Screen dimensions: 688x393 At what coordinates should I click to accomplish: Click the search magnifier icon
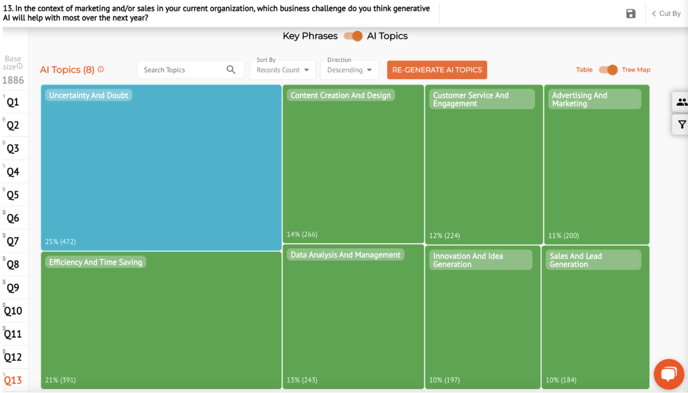pyautogui.click(x=231, y=70)
